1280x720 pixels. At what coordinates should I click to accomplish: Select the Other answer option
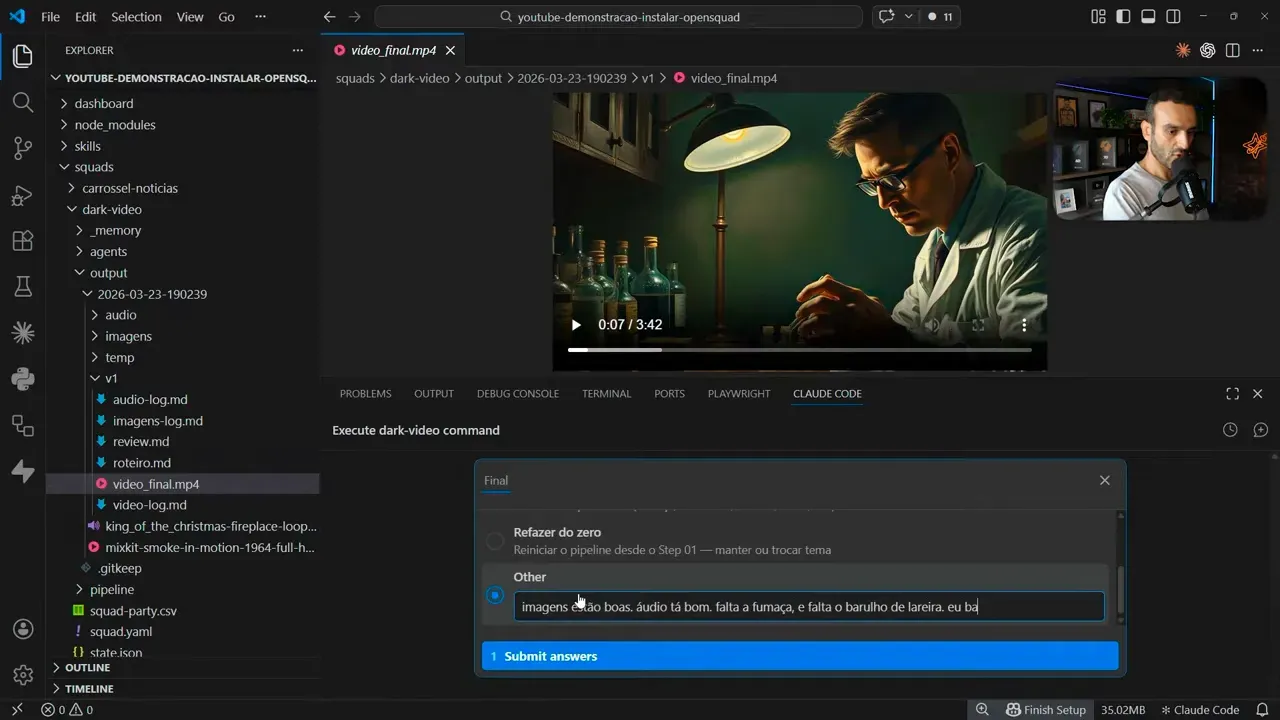[495, 594]
